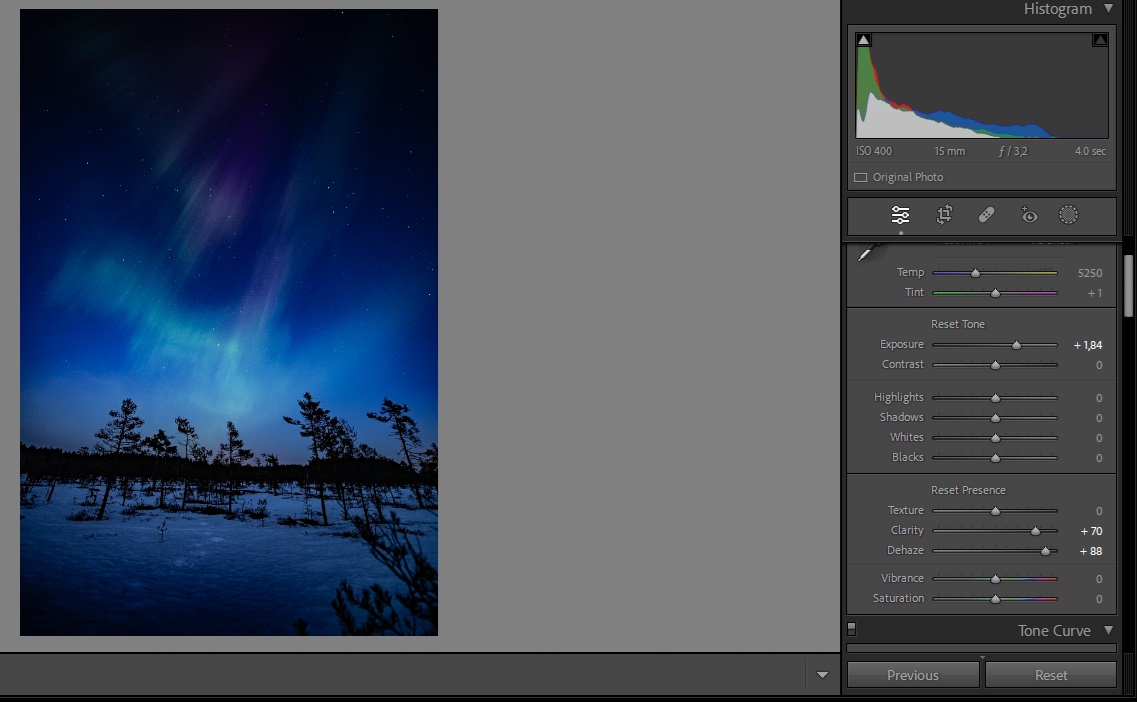Click the Dehaze slider handle

pos(1045,551)
